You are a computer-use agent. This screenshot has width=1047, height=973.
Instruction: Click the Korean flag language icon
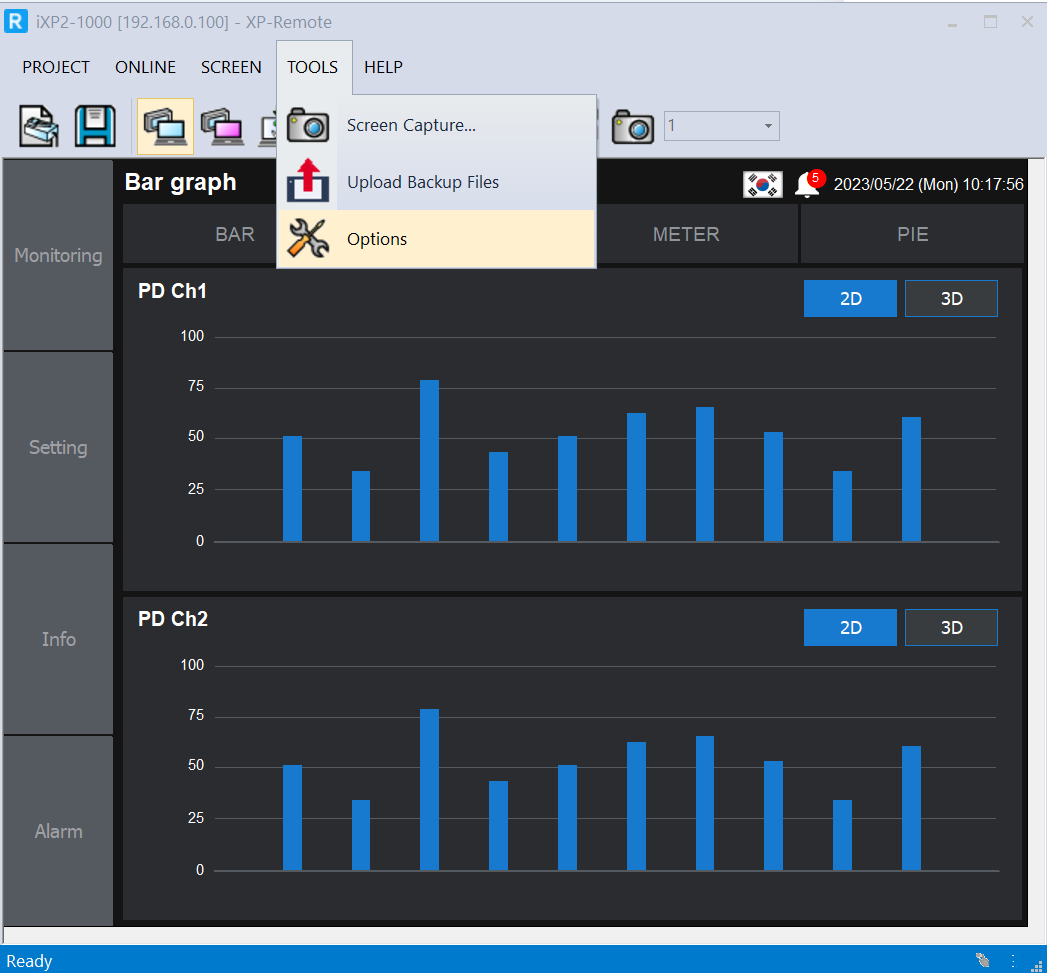coord(762,184)
